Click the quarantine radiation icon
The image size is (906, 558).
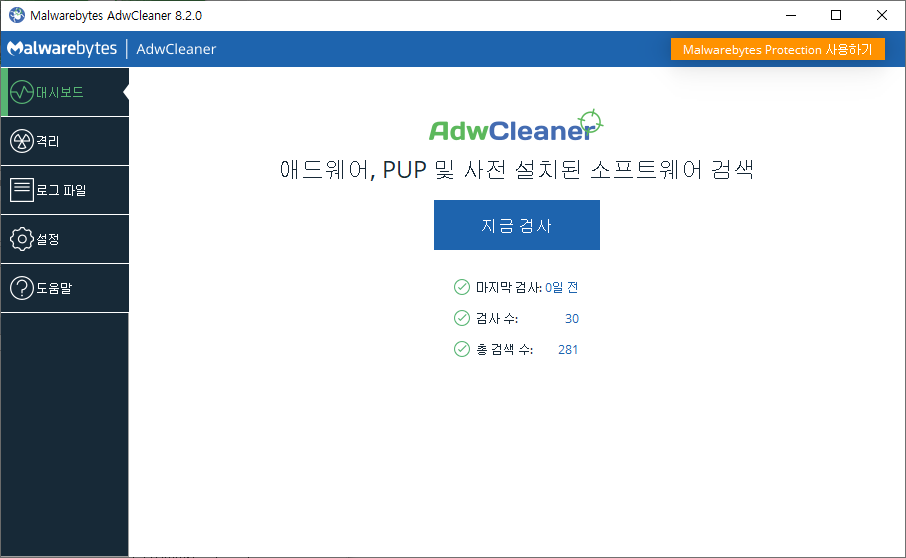pos(21,141)
